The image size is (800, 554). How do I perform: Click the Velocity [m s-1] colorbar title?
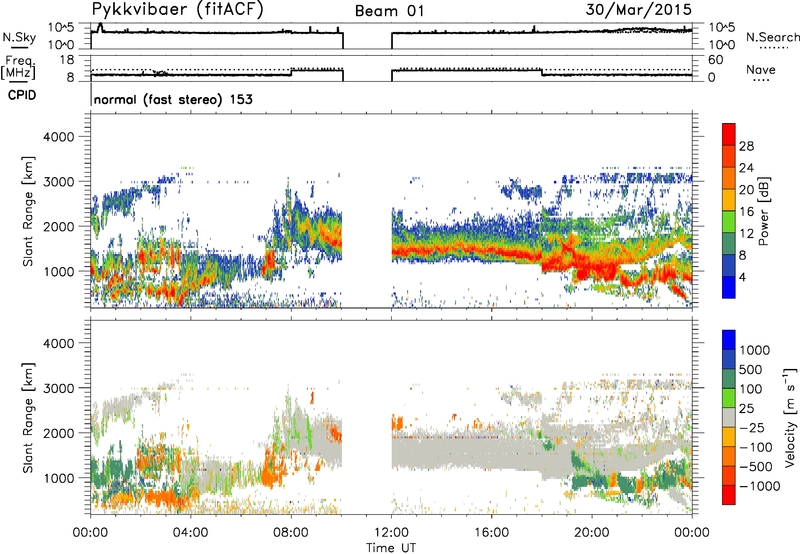(x=790, y=417)
